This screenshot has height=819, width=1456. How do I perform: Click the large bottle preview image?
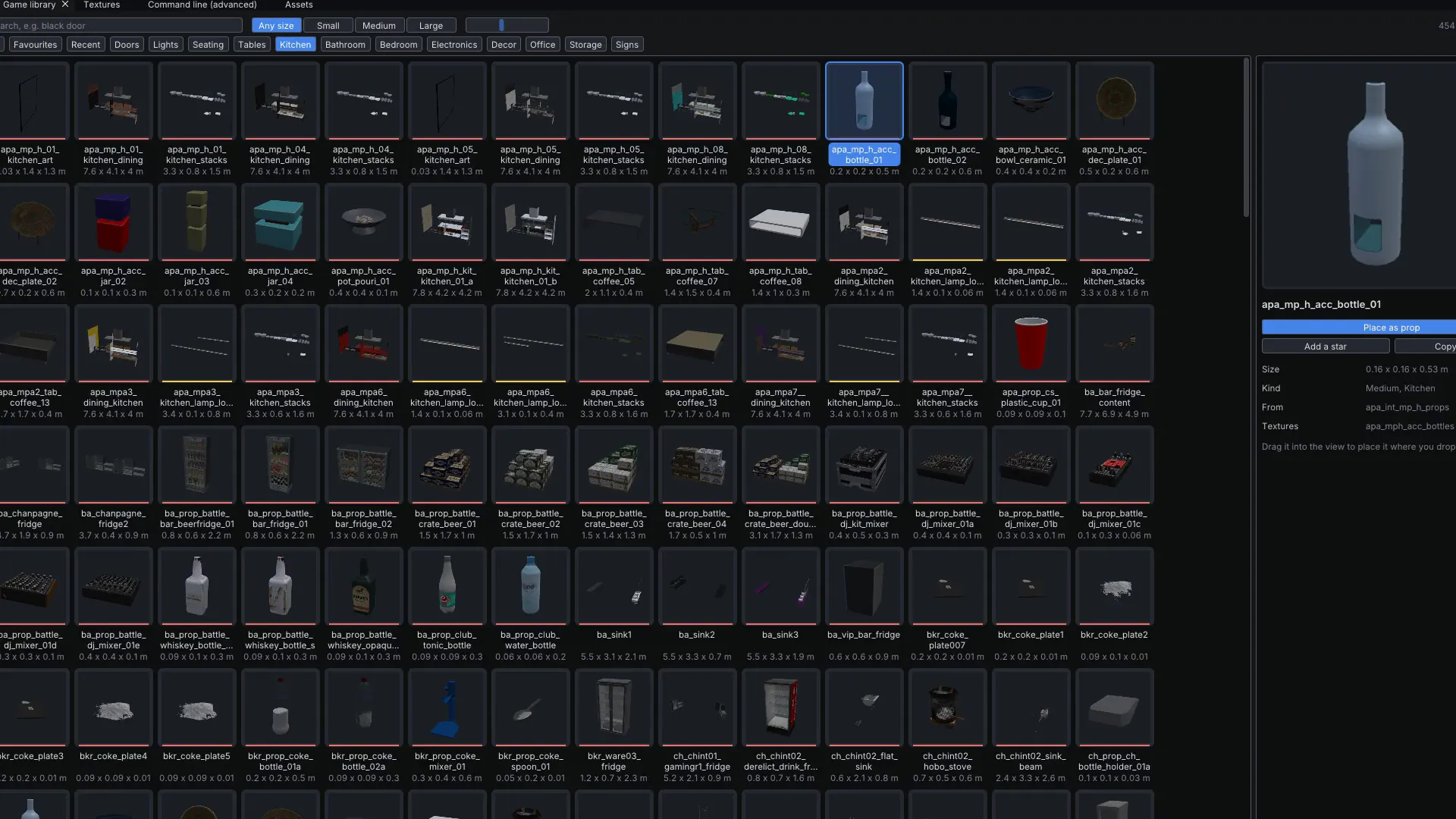(1359, 175)
